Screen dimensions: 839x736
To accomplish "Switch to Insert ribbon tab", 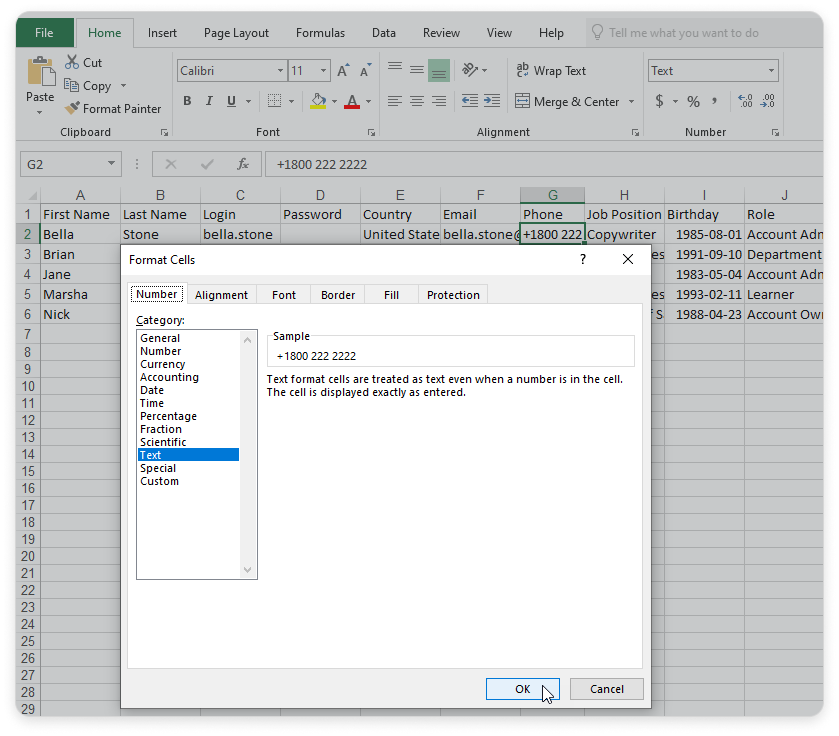I will tap(162, 33).
